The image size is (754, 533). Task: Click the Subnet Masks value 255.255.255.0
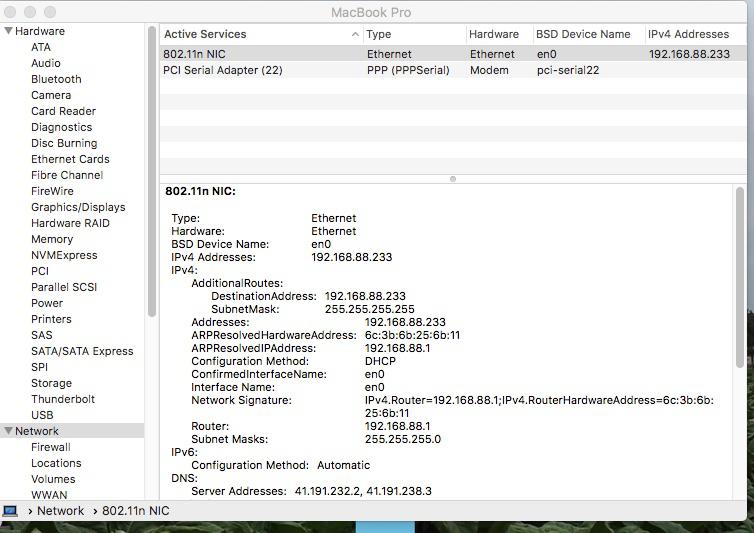(x=402, y=439)
